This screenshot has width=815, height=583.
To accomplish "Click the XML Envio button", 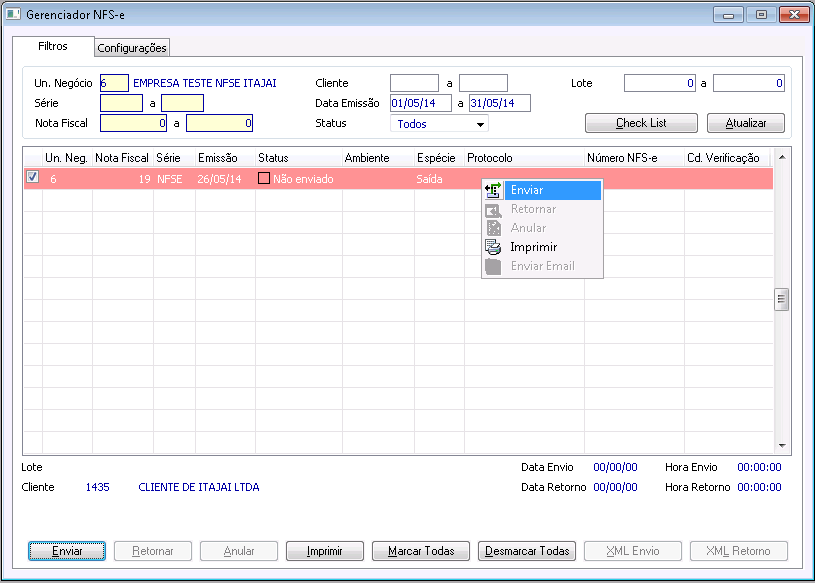I will pyautogui.click(x=633, y=551).
